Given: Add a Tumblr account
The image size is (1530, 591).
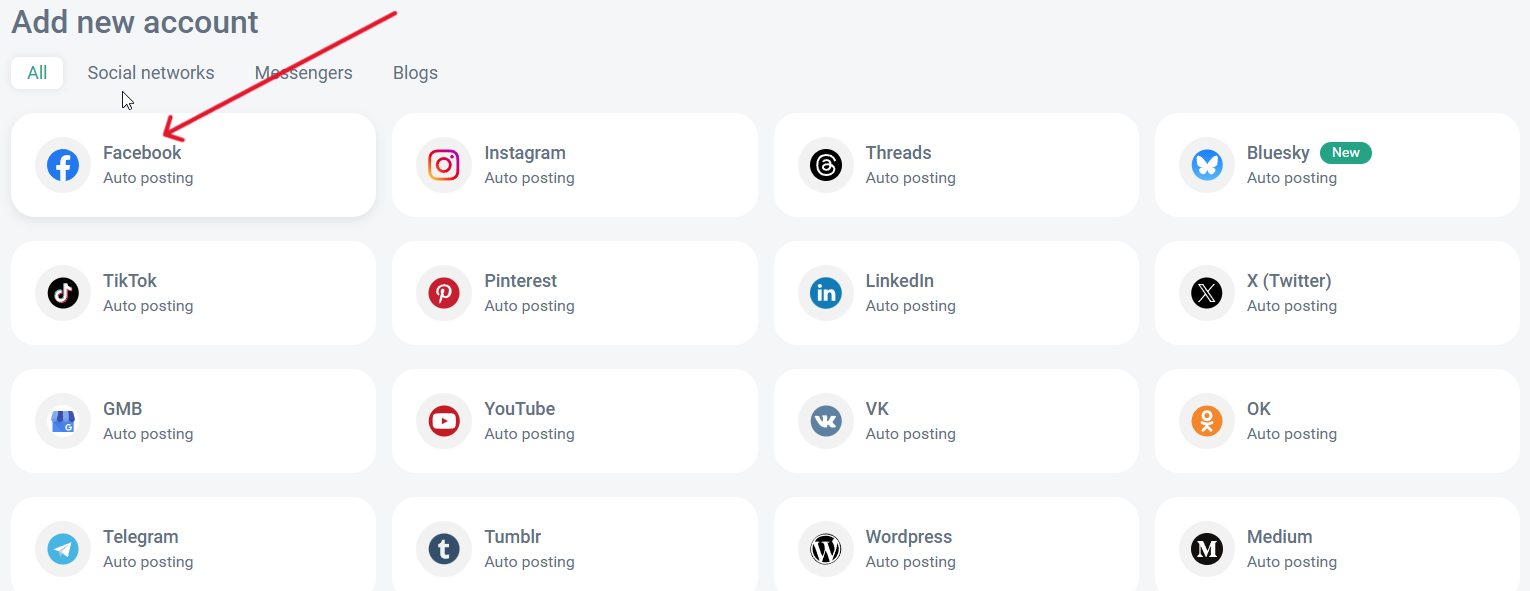Looking at the screenshot, I should pos(574,547).
